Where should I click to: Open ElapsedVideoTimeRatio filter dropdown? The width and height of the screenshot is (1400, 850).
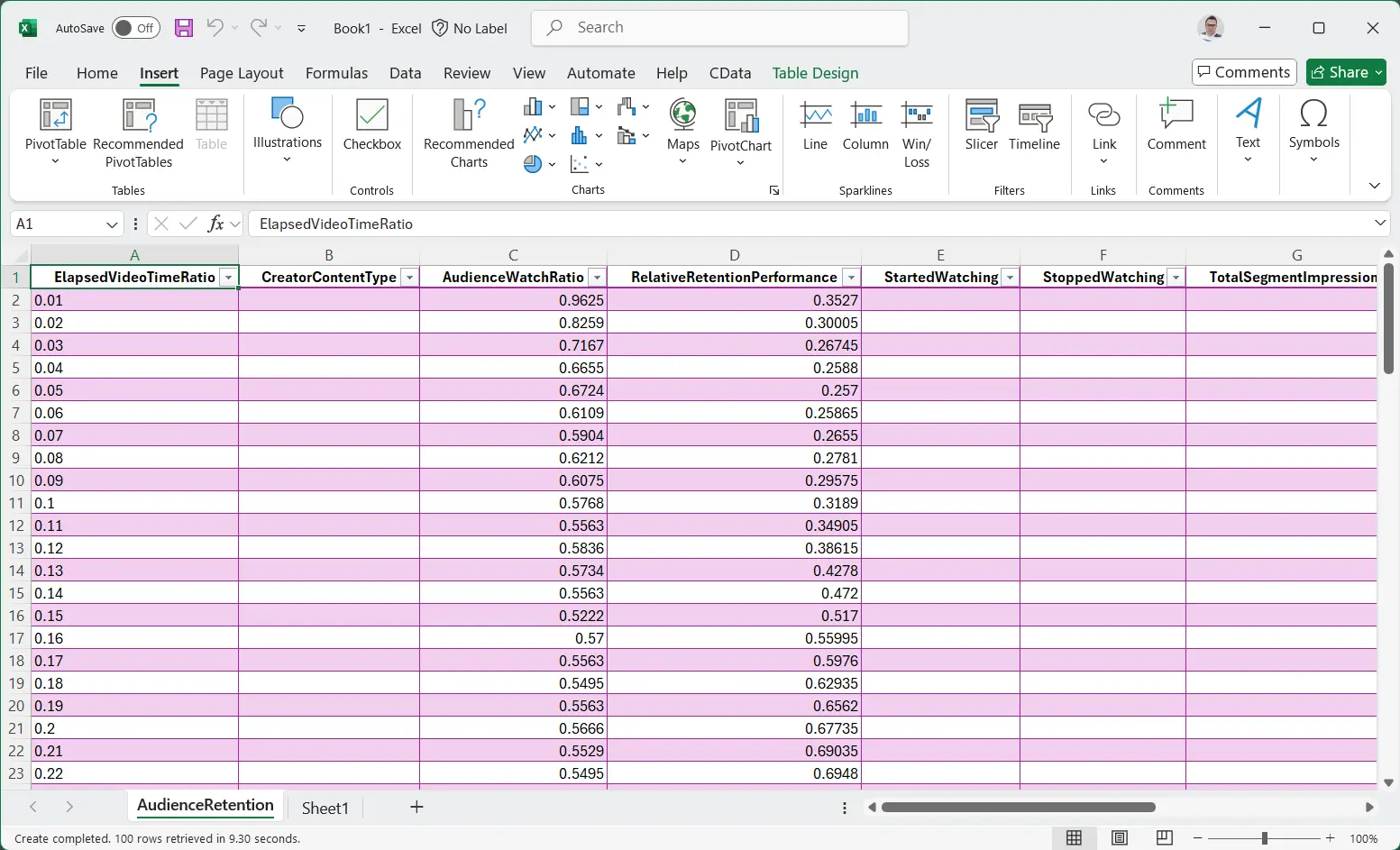pyautogui.click(x=228, y=278)
